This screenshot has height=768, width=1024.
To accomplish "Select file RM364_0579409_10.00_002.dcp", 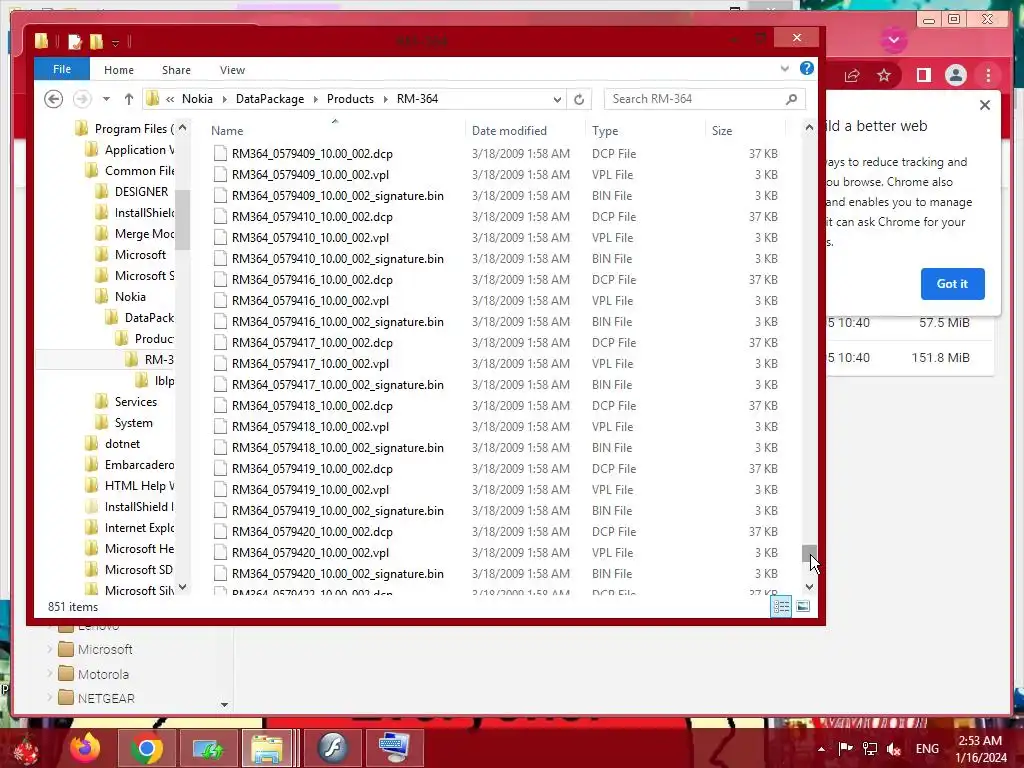I will [x=312, y=154].
